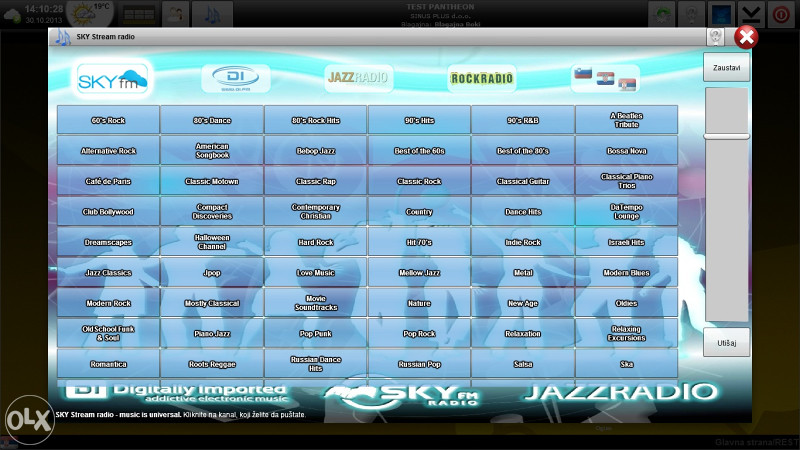Click the blue monitor icon in top bar
Screen dimensions: 800x450
720,14
